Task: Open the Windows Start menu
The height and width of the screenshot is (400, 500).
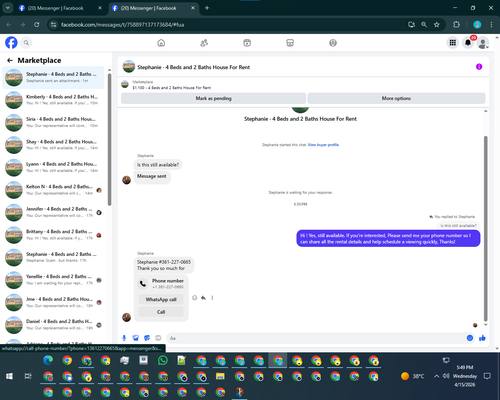Action: point(9,376)
